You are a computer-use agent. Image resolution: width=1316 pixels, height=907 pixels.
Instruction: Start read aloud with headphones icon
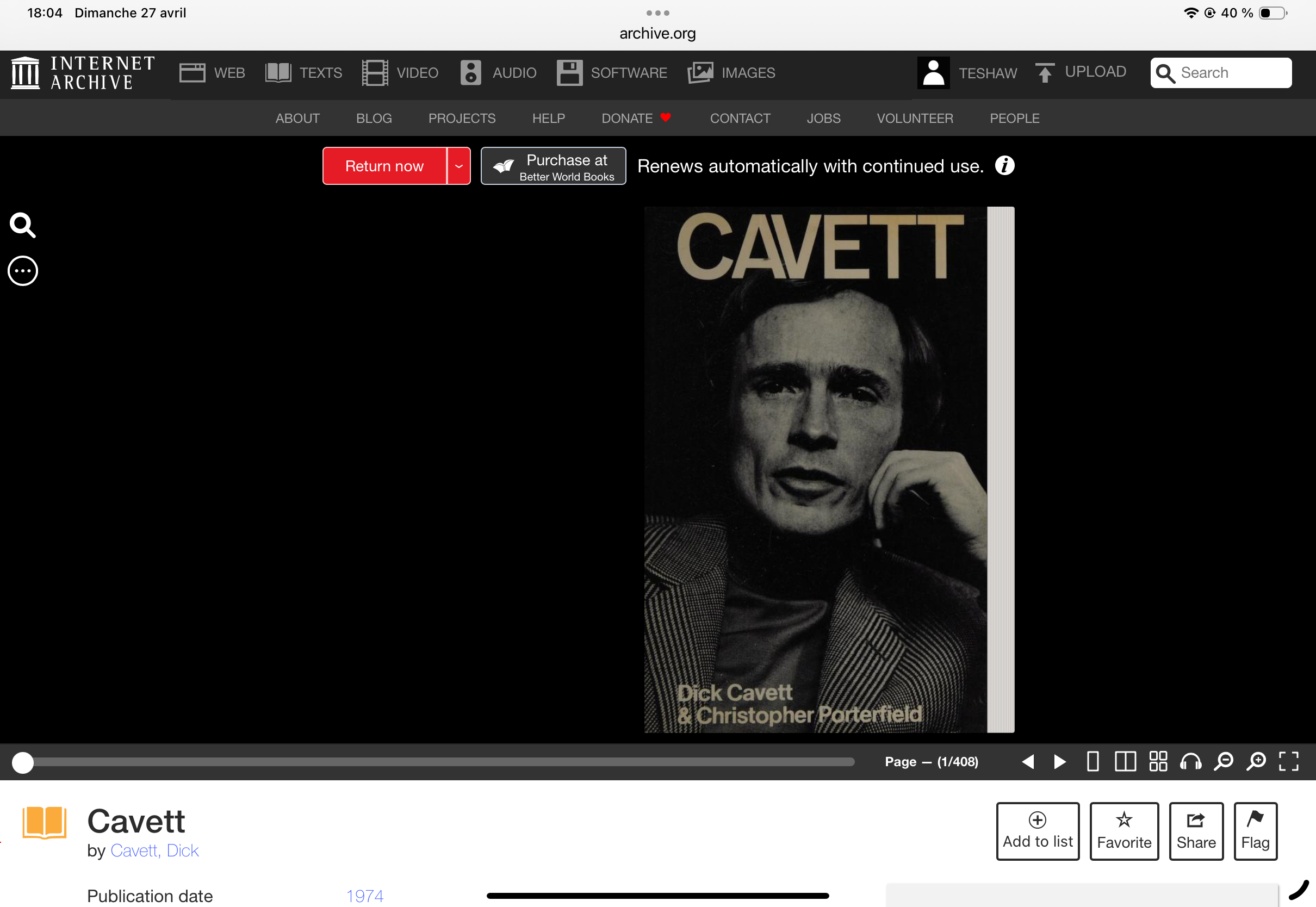1191,761
